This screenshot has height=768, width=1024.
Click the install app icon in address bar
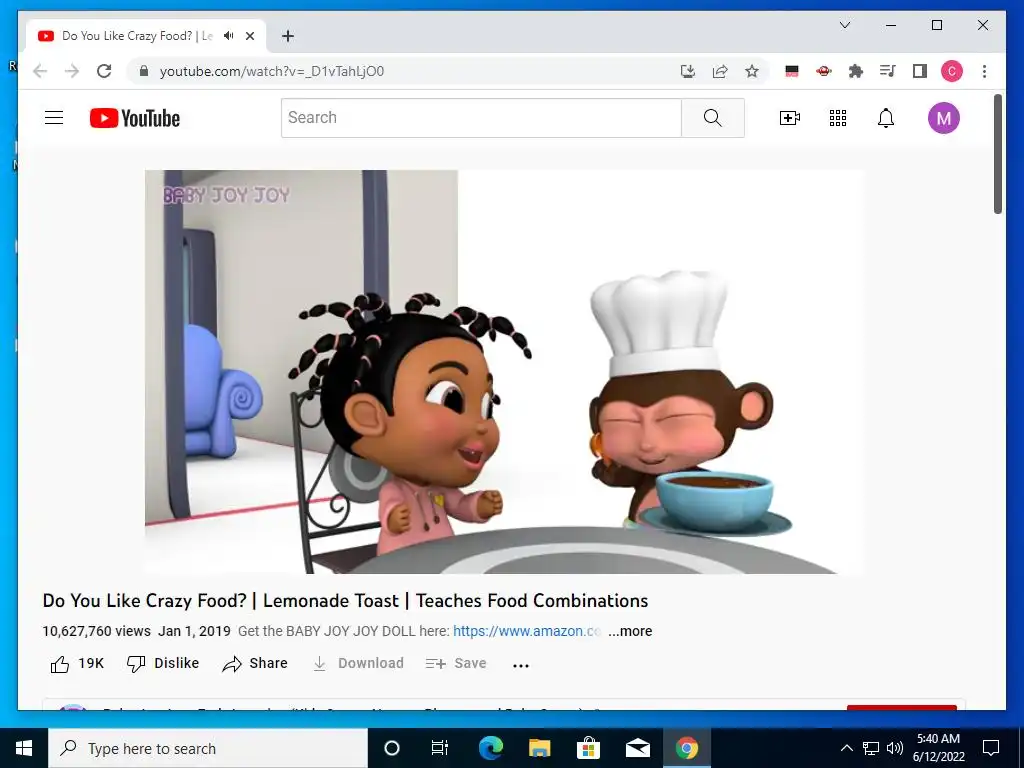[x=688, y=71]
